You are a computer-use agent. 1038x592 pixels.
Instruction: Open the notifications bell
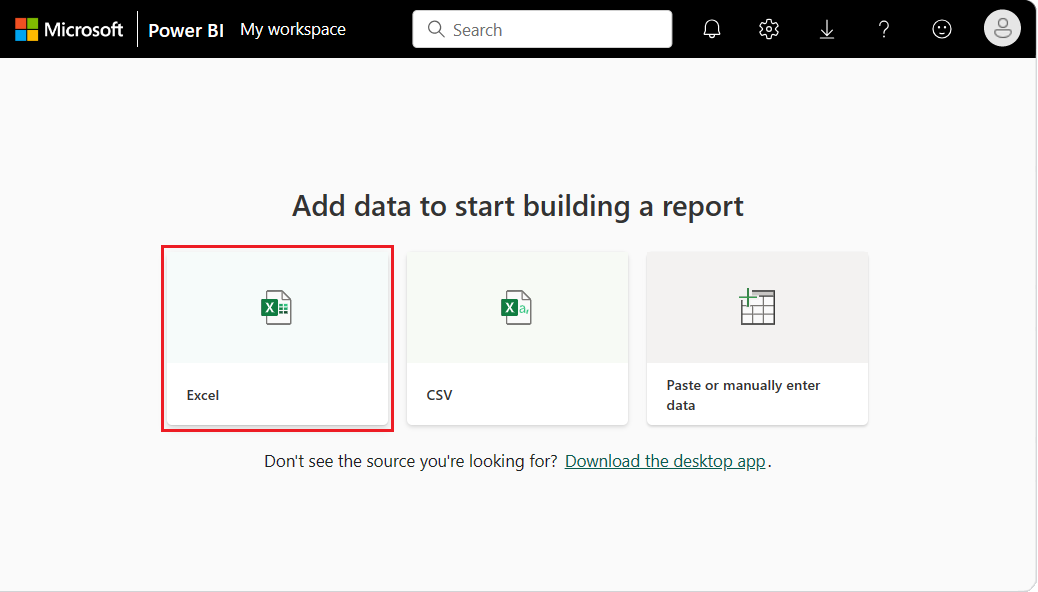point(711,28)
